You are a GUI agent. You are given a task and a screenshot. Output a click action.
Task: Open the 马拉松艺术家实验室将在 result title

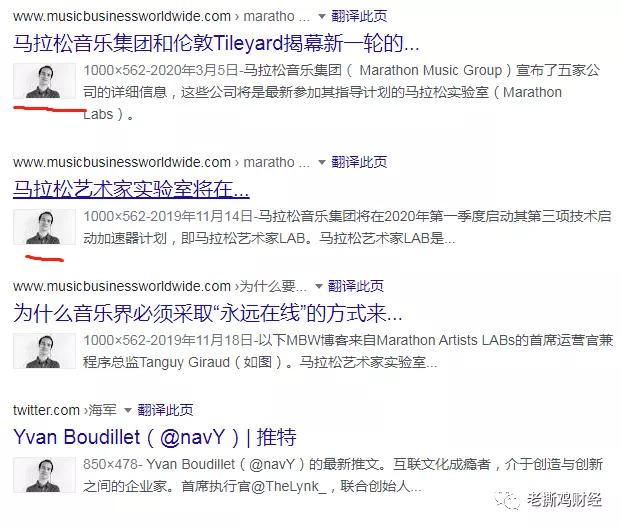pyautogui.click(x=131, y=189)
